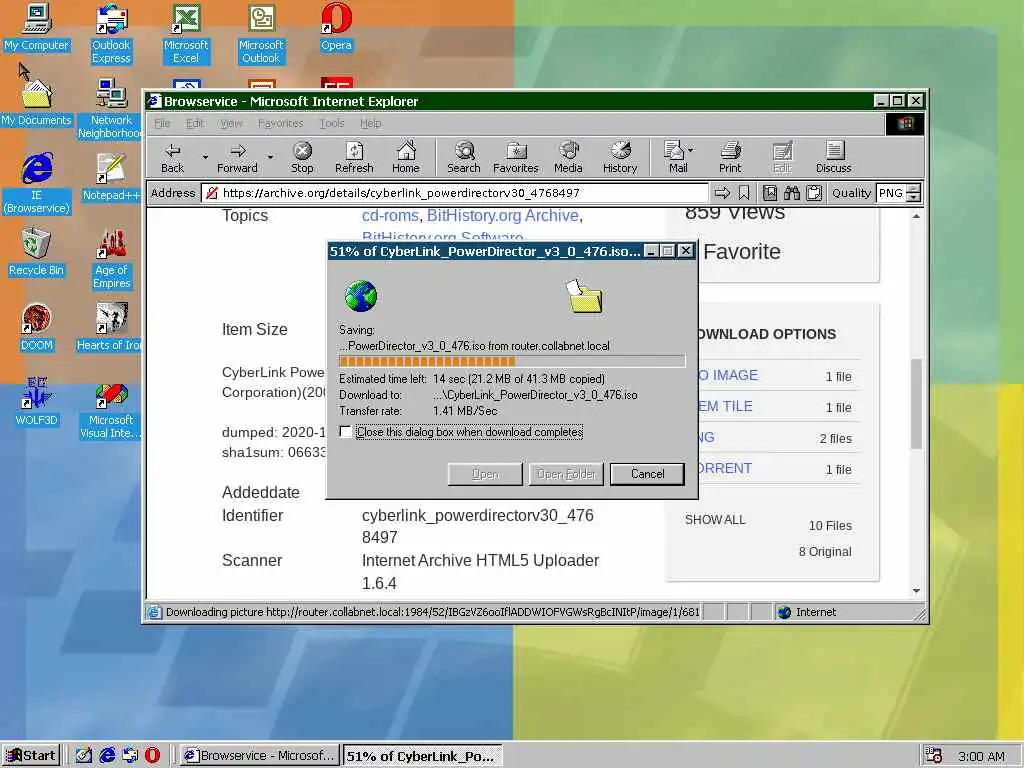Open My Documents desktop icon
The width and height of the screenshot is (1024, 768).
tap(36, 103)
